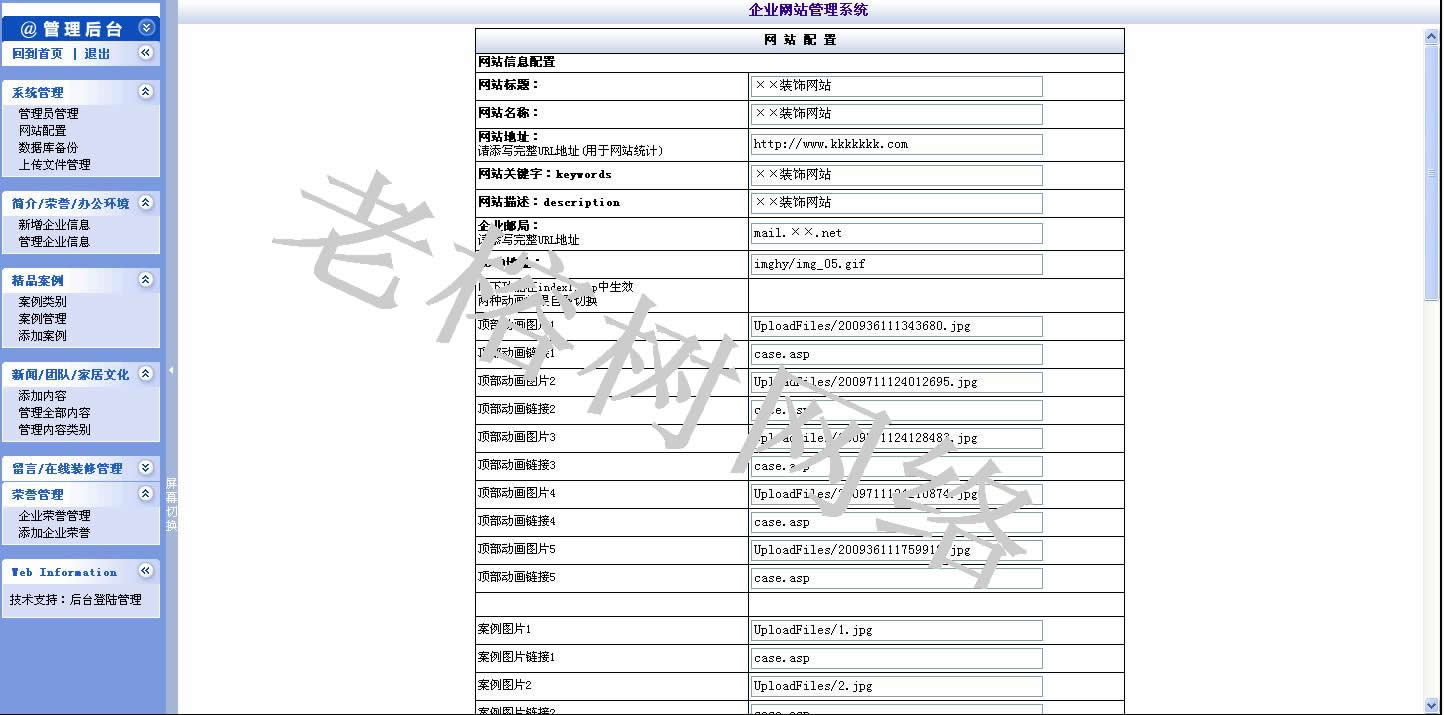Focus the 案例图片2 path field
This screenshot has height=715, width=1444.
click(896, 686)
